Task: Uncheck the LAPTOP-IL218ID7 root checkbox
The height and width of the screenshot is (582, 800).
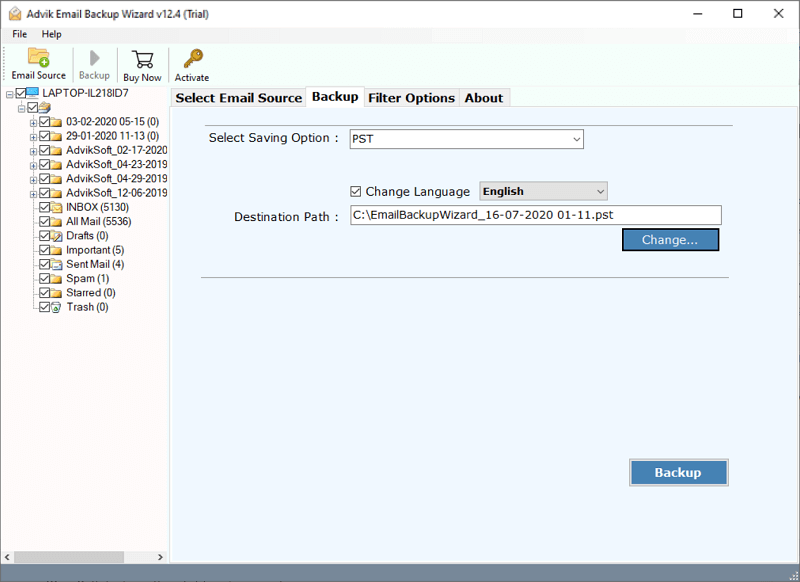Action: coord(20,93)
